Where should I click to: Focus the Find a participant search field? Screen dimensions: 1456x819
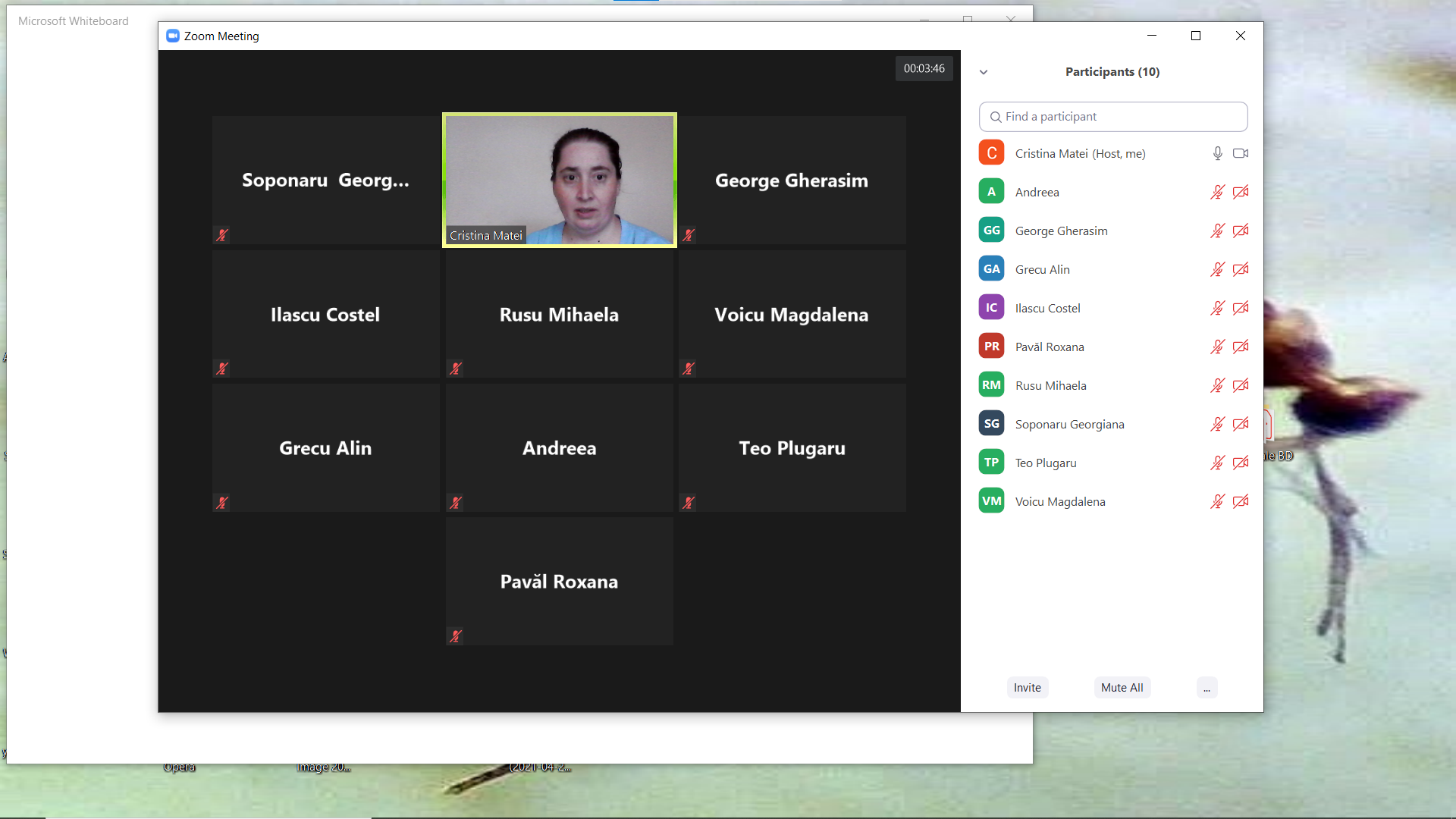click(1113, 117)
